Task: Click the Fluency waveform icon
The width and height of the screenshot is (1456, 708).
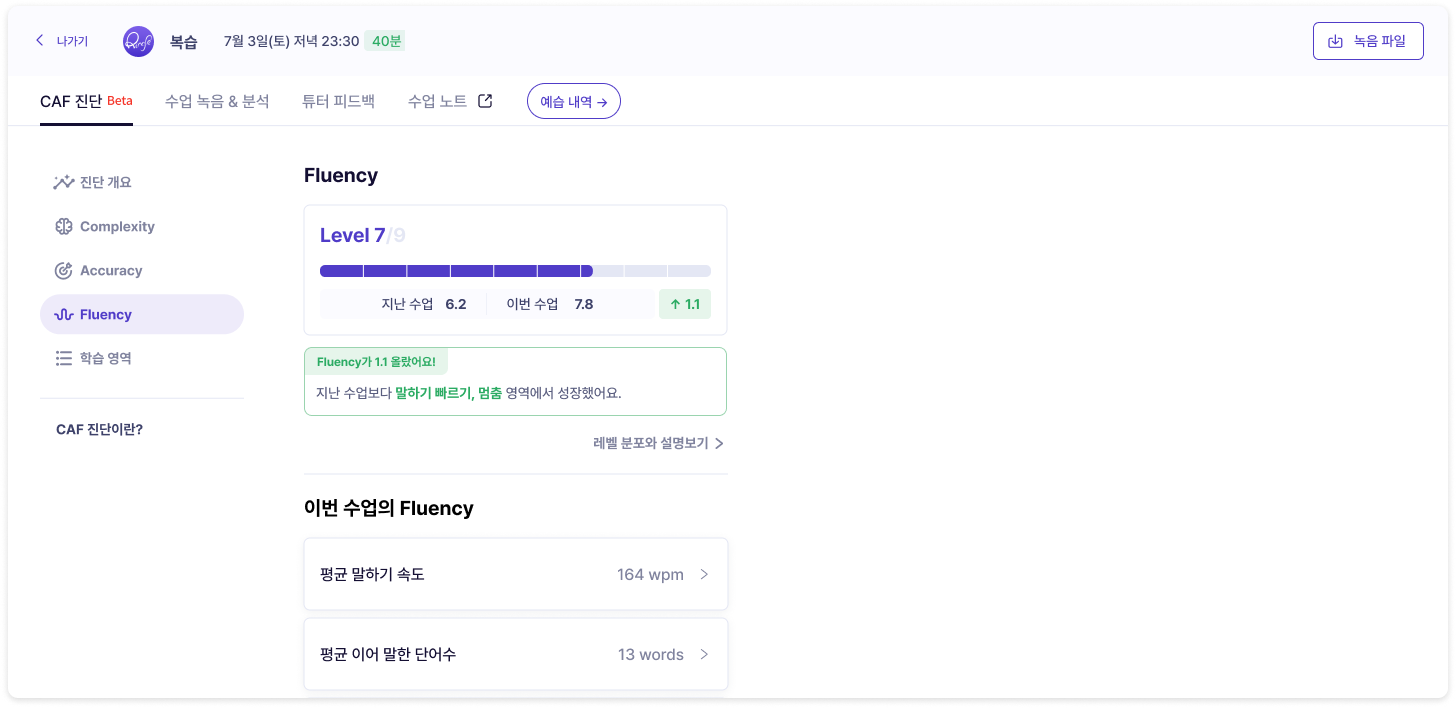Action: coord(64,314)
